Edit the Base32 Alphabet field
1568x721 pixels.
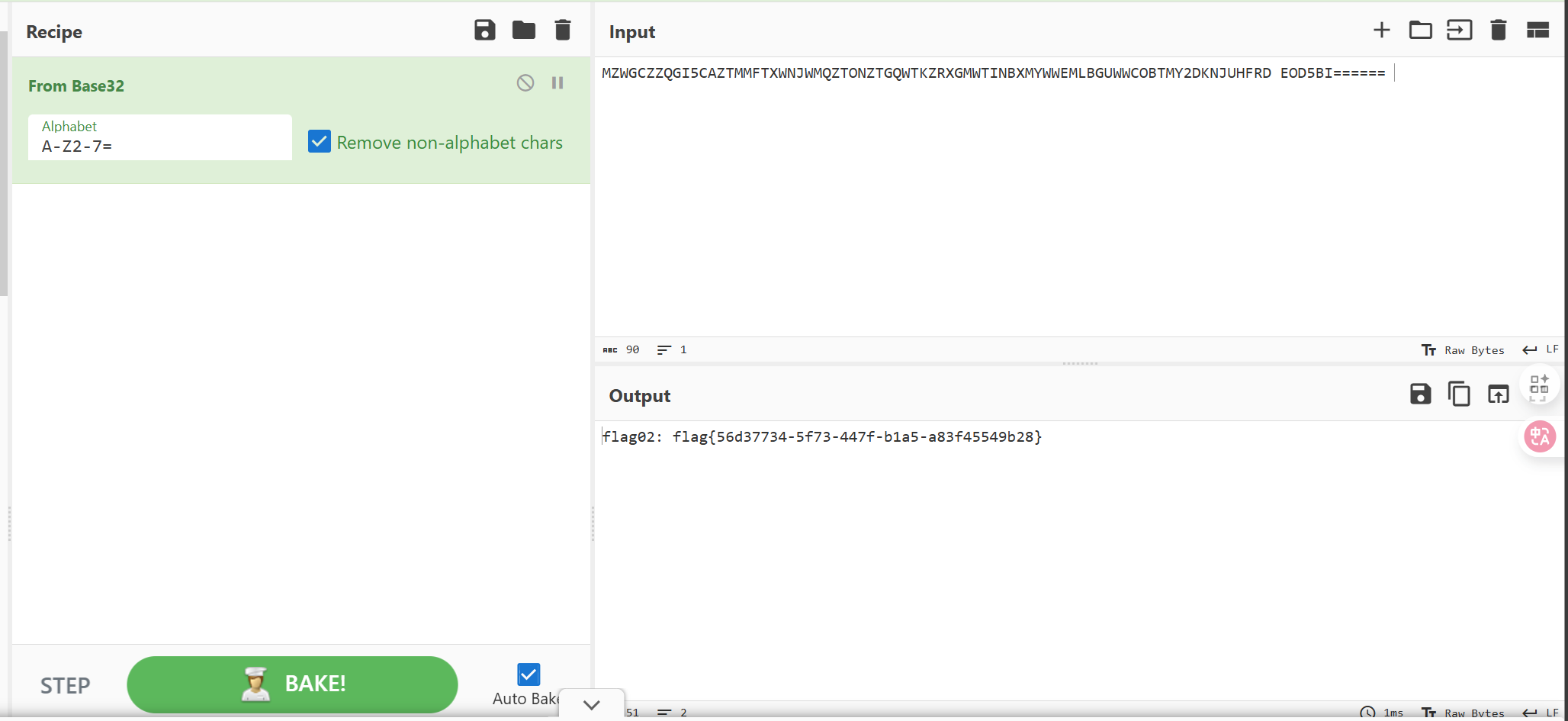click(160, 137)
